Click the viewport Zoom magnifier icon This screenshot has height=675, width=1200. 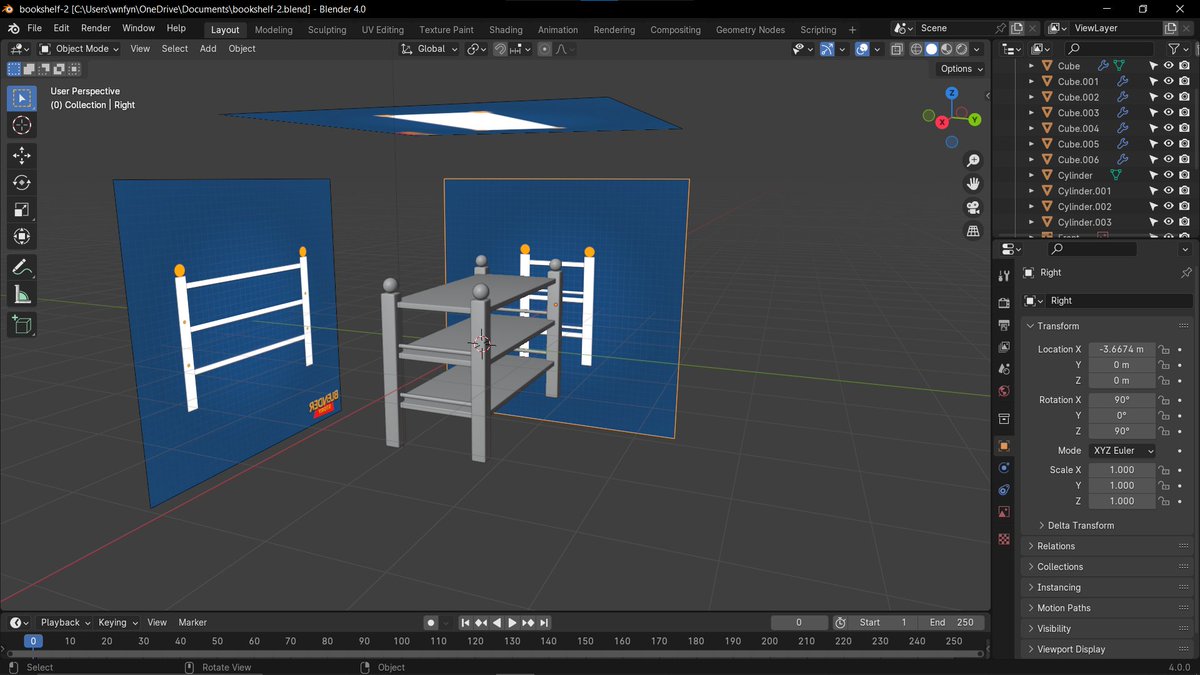coord(973,161)
